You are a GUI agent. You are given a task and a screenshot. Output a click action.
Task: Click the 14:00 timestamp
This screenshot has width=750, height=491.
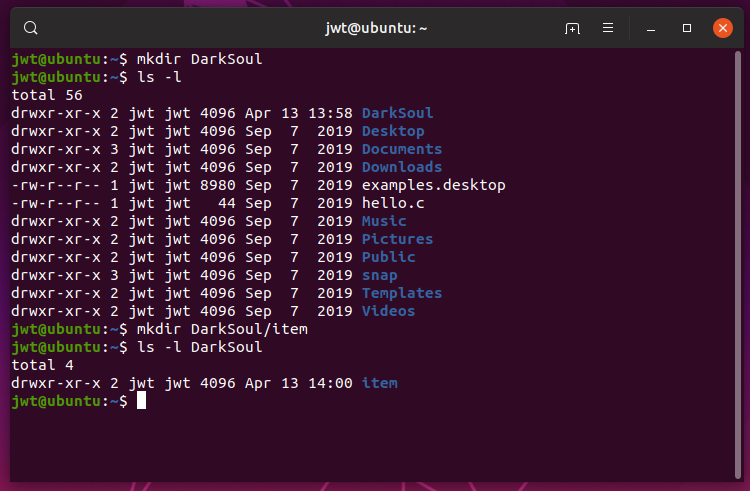[330, 383]
